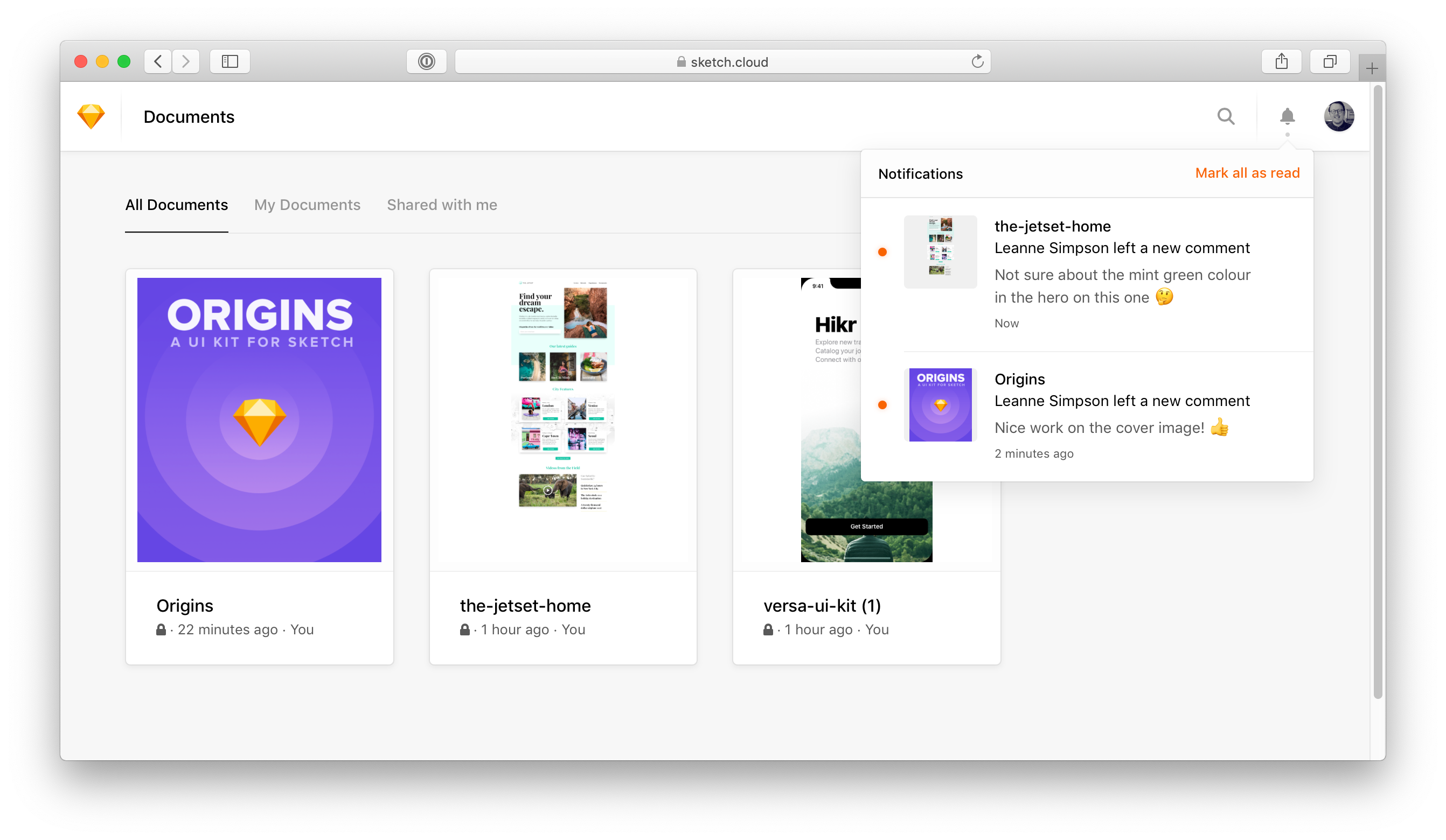The width and height of the screenshot is (1446, 840).
Task: Click the notifications bell icon
Action: click(x=1287, y=116)
